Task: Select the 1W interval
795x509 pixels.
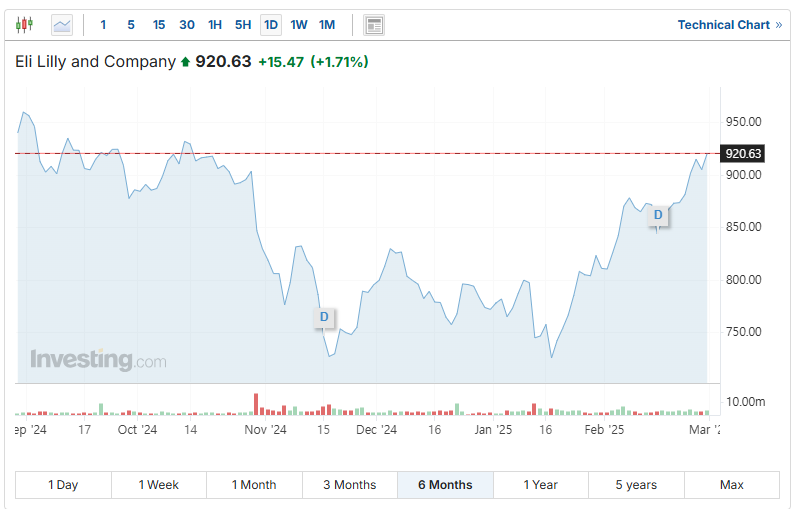Action: (x=299, y=25)
